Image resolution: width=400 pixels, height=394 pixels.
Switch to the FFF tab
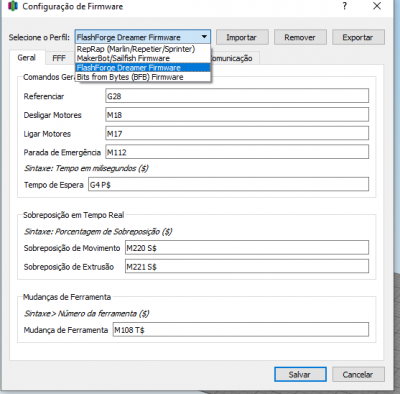59,58
